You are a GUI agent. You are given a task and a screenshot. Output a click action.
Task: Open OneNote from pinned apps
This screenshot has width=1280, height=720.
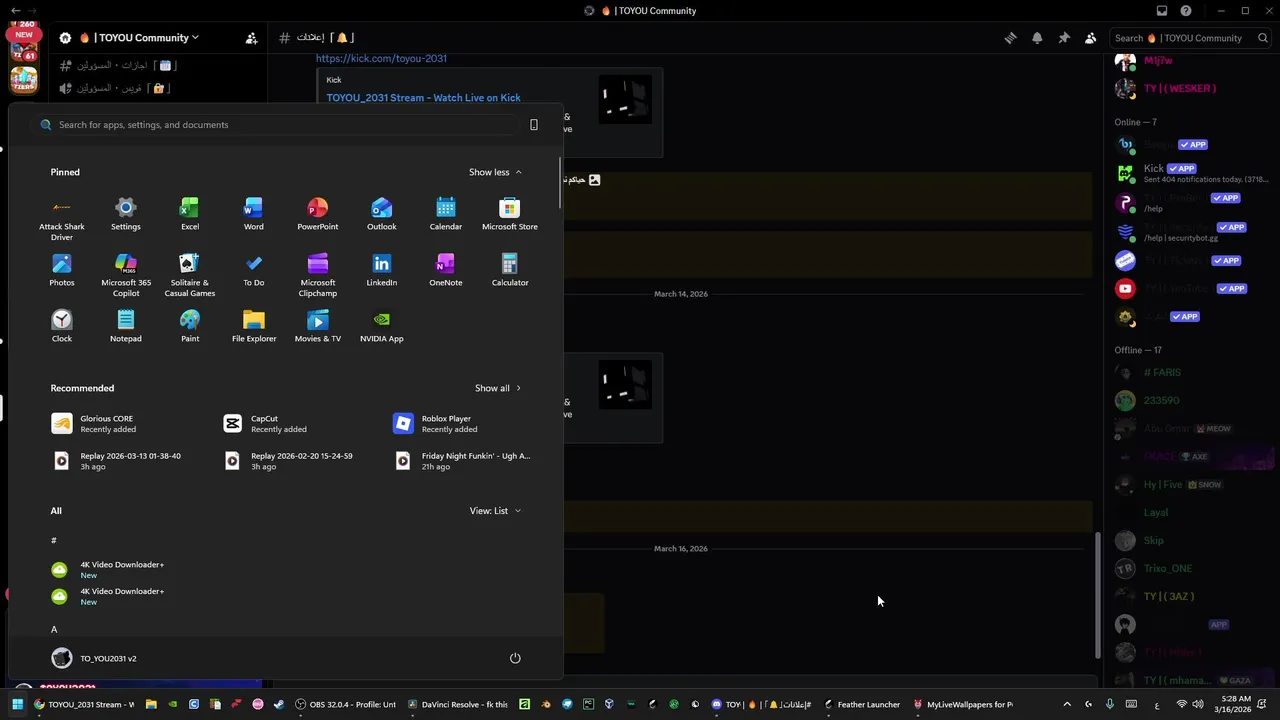(446, 270)
